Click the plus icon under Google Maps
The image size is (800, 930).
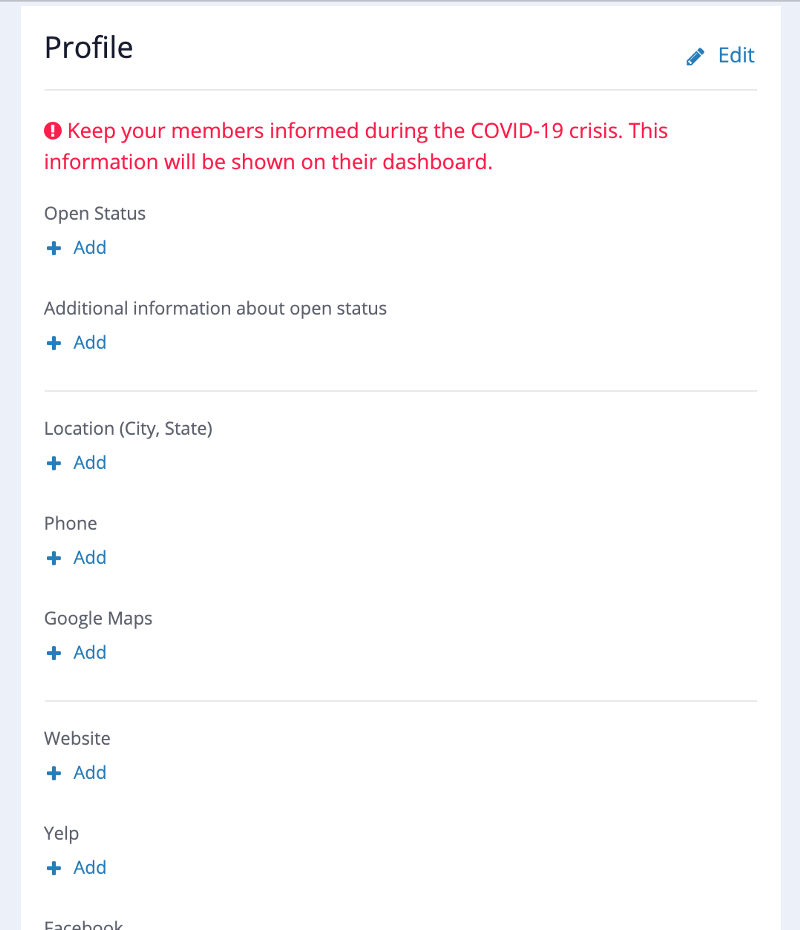pyautogui.click(x=54, y=652)
